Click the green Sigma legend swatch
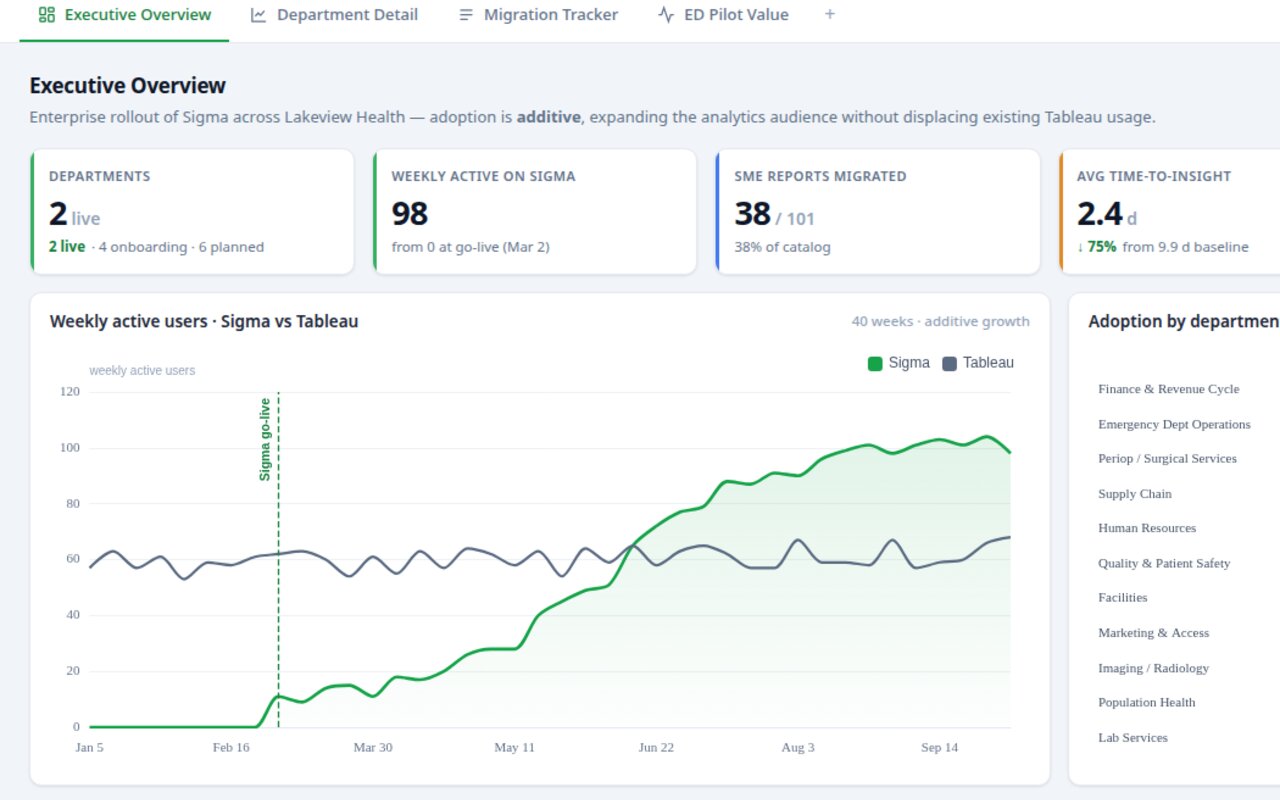Viewport: 1280px width, 800px height. pyautogui.click(x=875, y=363)
